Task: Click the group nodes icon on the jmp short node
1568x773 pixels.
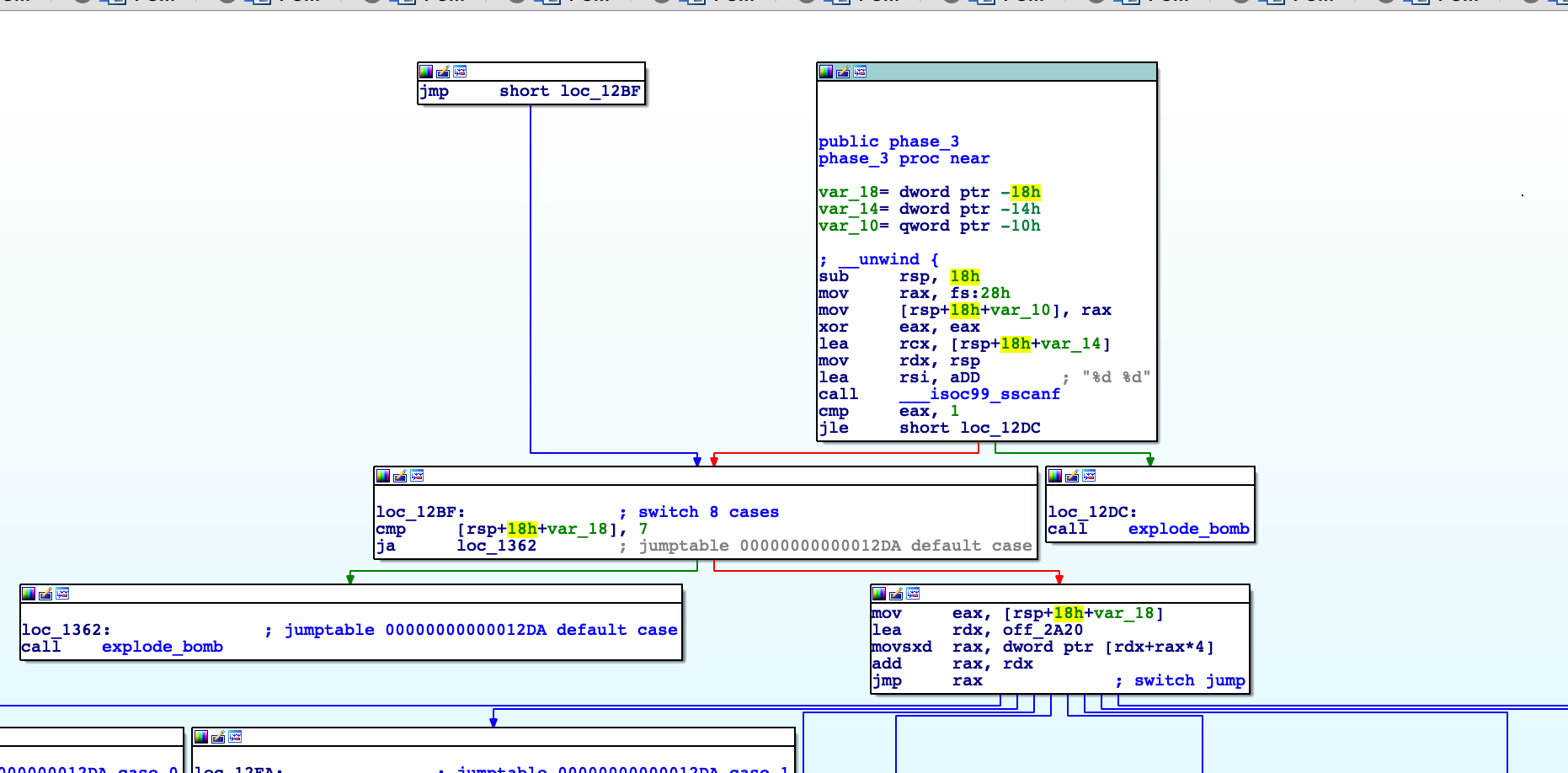Action: [460, 72]
